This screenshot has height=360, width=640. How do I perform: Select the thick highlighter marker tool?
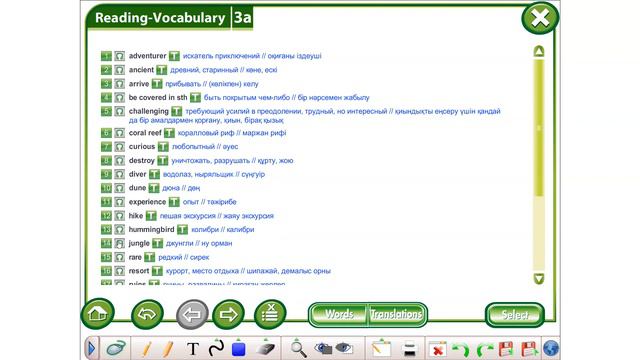tap(167, 349)
